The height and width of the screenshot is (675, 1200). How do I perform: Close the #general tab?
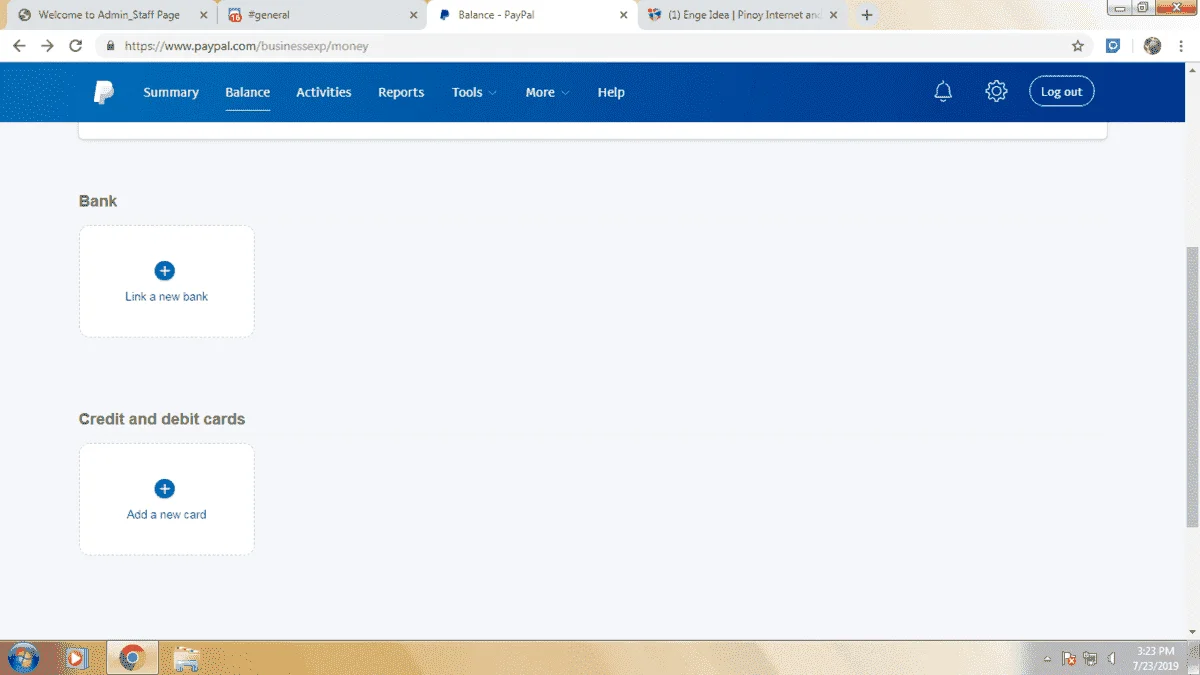pyautogui.click(x=414, y=15)
